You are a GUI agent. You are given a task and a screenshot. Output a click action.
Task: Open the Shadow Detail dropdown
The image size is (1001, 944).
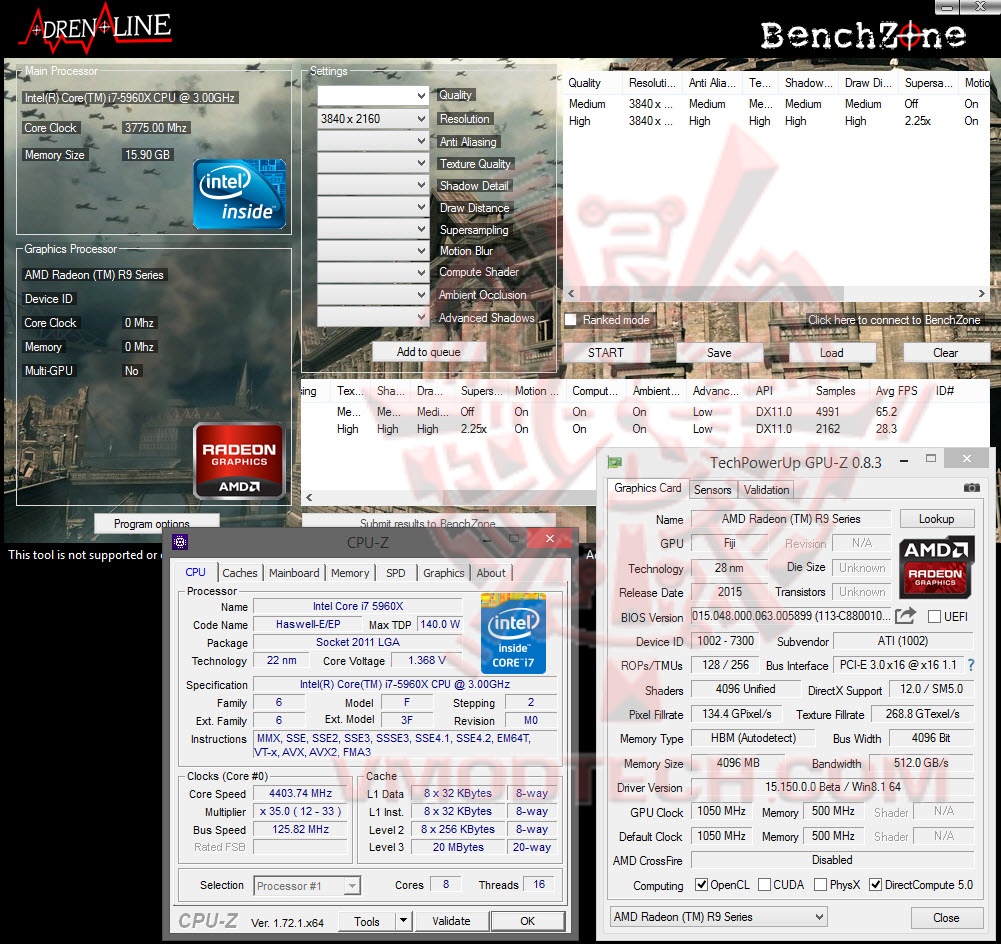pos(372,185)
